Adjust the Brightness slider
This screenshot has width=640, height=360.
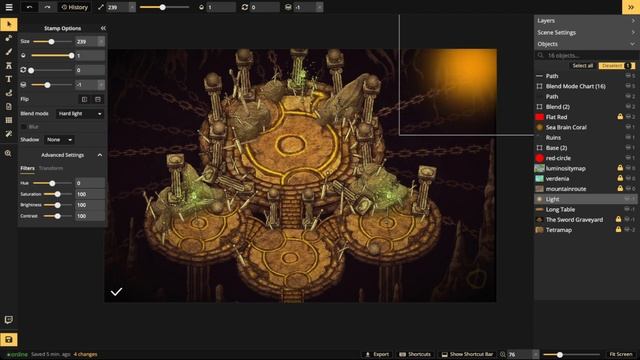coord(58,205)
